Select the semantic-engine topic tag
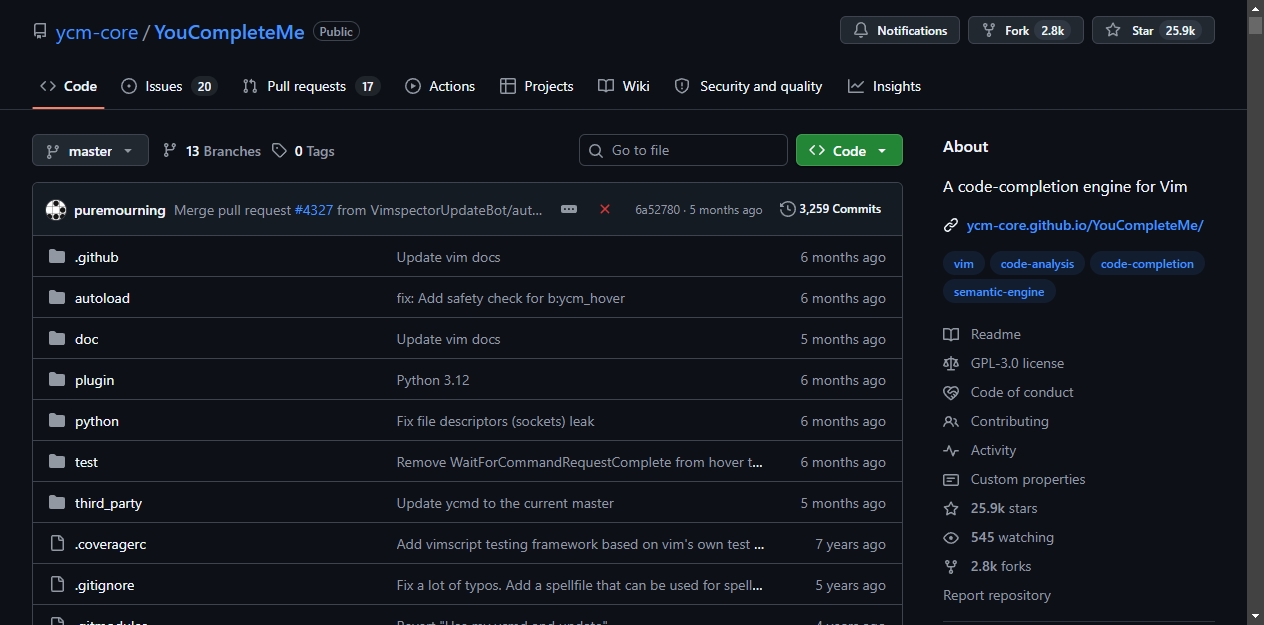 coord(999,292)
